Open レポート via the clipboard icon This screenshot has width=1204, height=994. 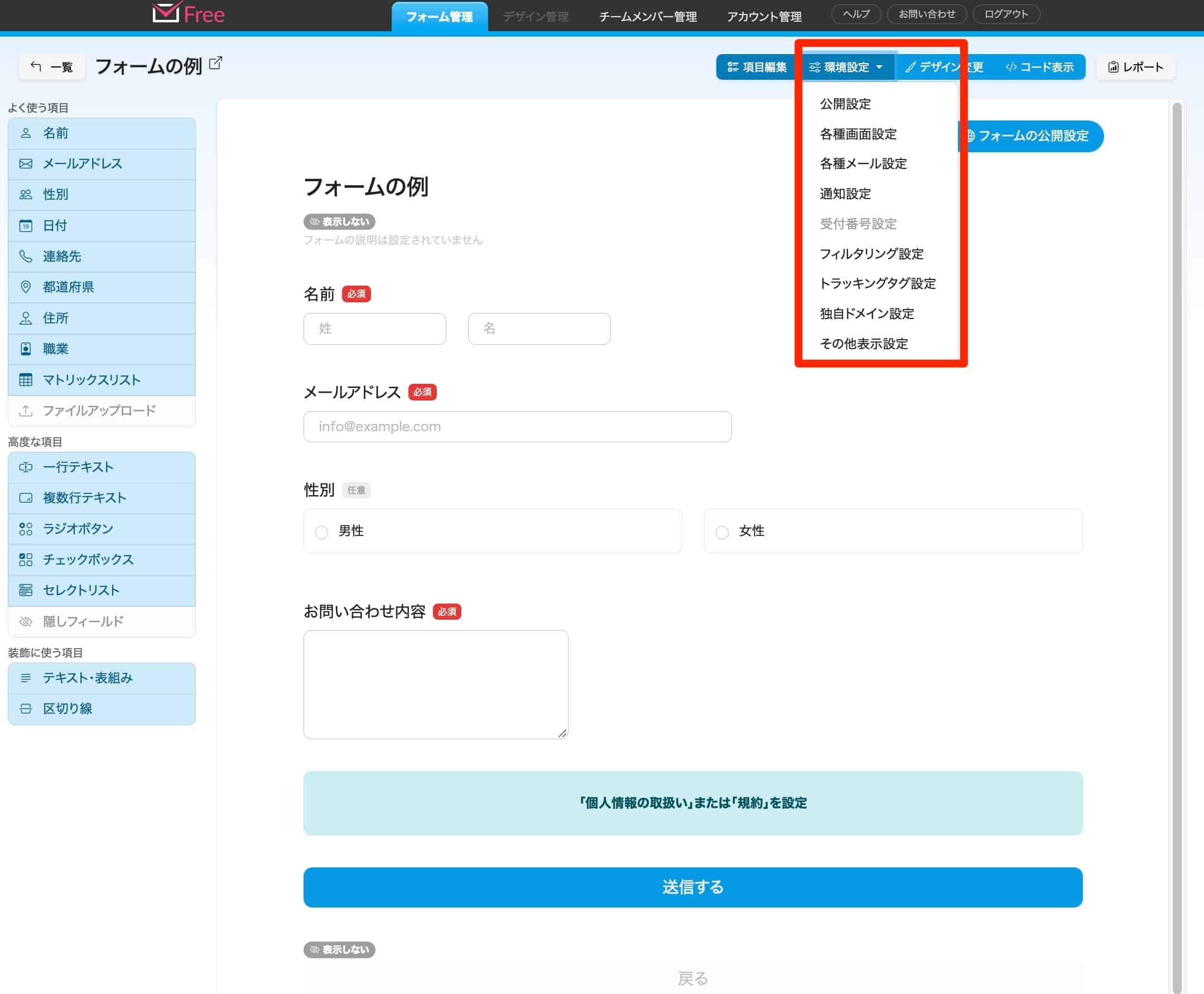1113,67
